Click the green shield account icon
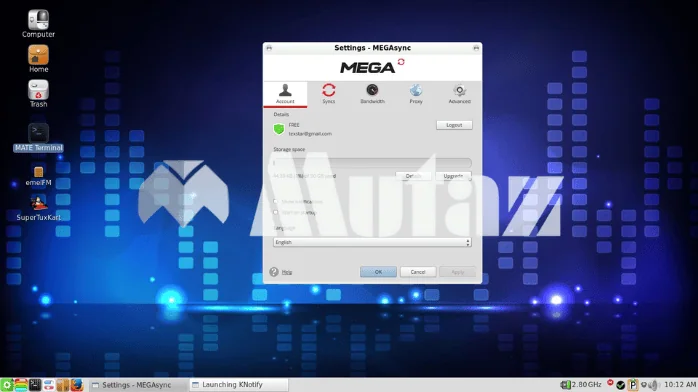 click(x=279, y=129)
